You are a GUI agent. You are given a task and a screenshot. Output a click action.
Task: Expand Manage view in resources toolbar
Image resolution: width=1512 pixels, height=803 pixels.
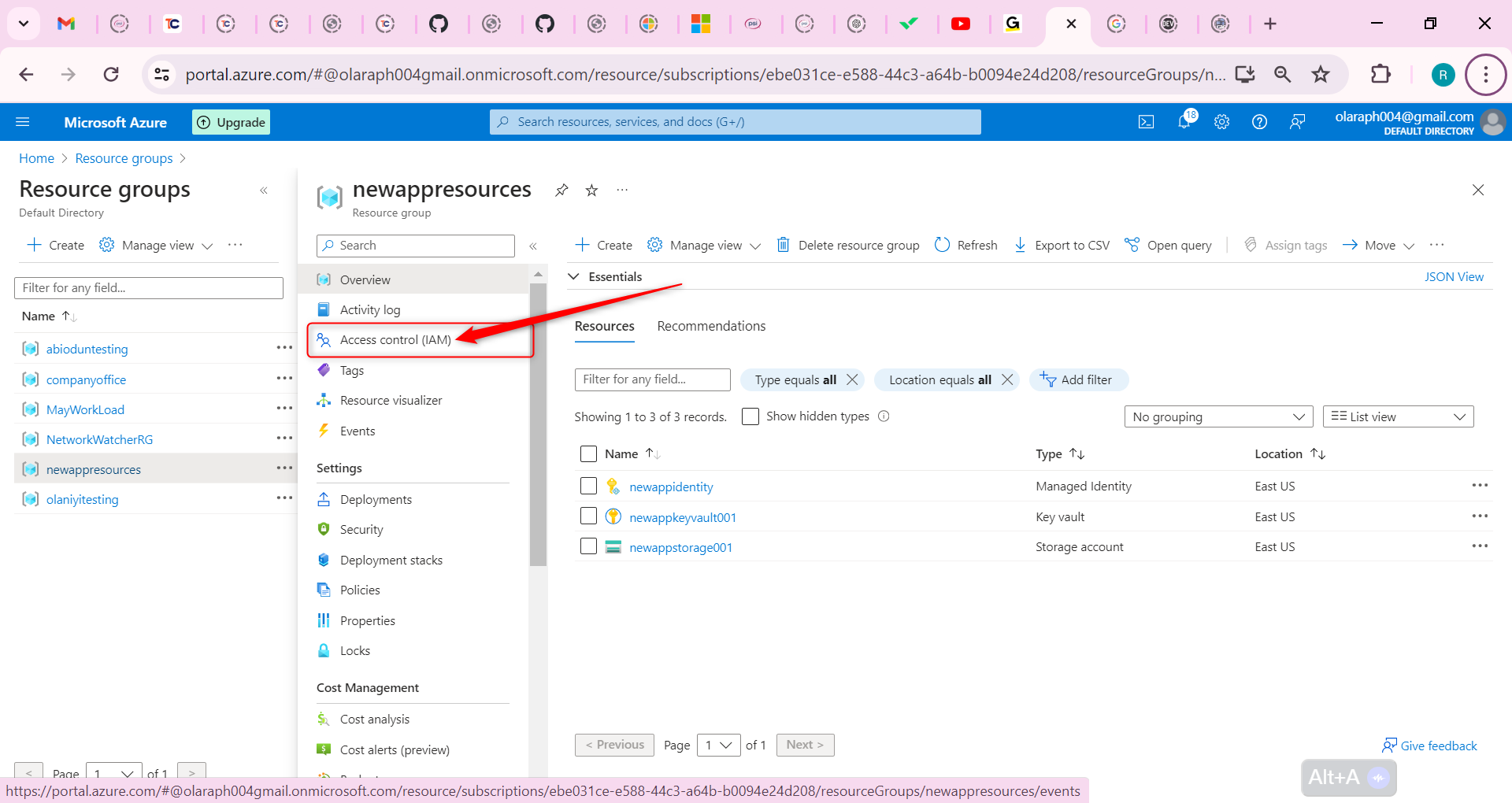pyautogui.click(x=704, y=246)
